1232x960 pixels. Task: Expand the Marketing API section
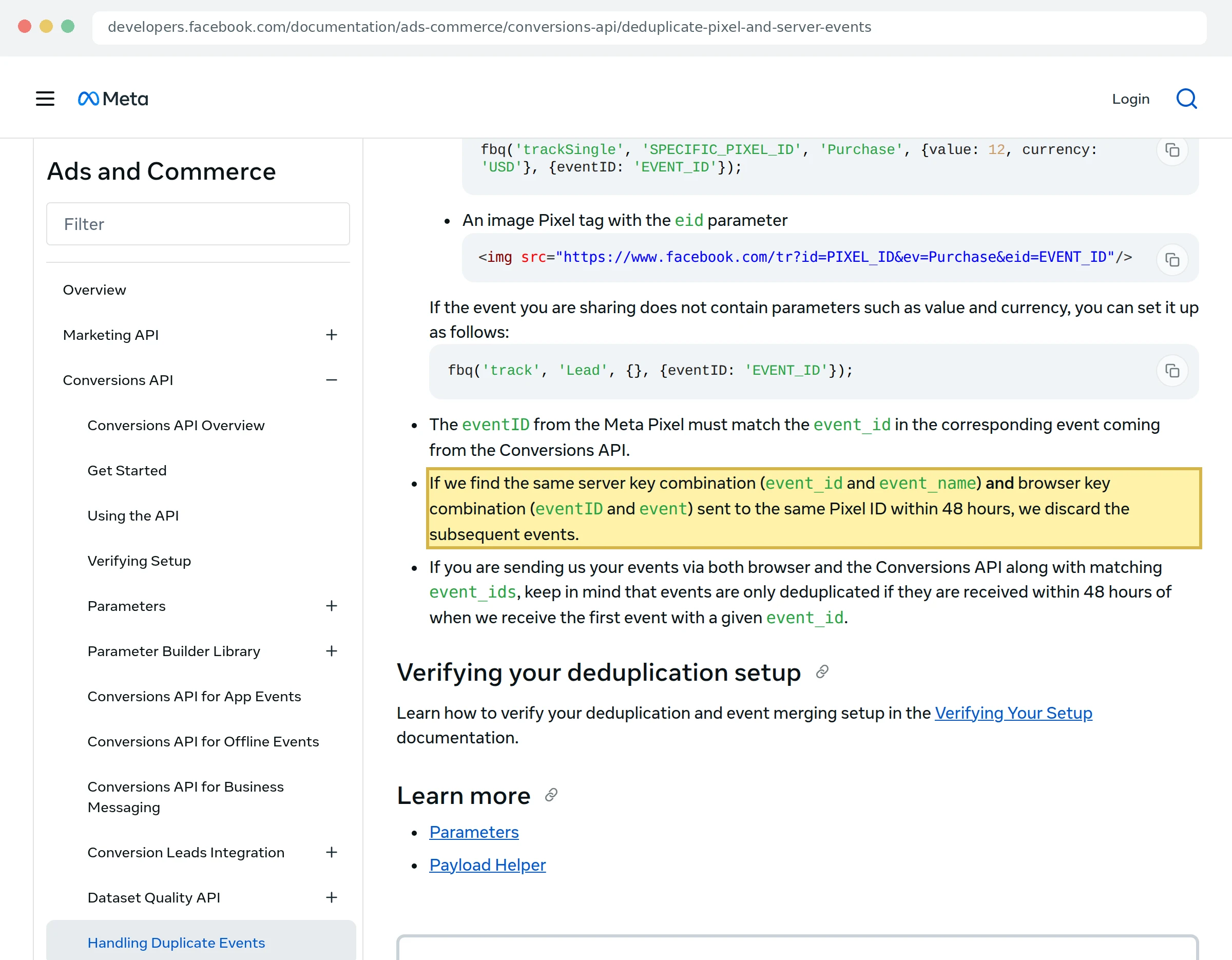(x=332, y=335)
